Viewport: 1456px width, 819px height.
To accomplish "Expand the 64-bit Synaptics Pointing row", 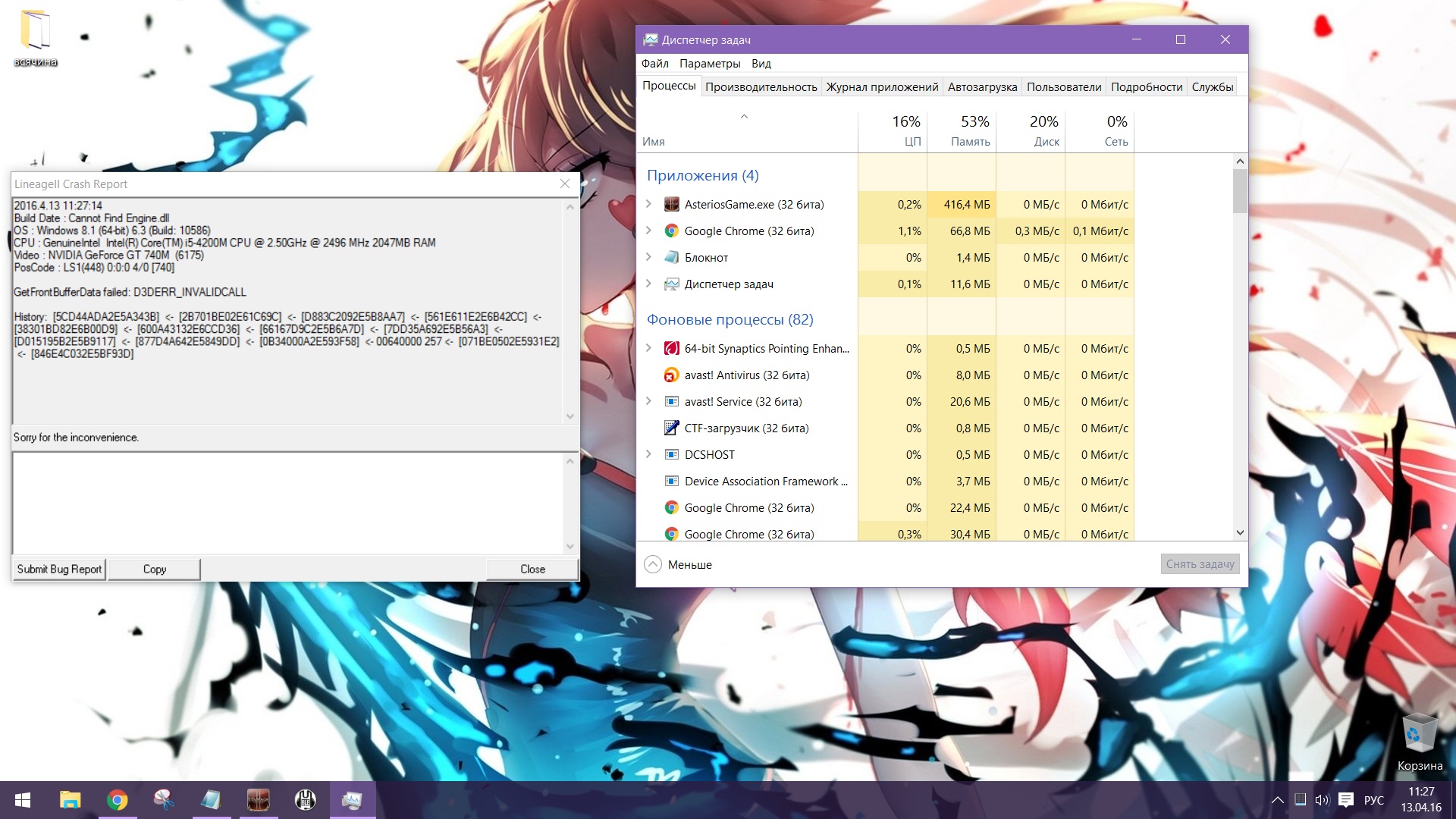I will (648, 348).
